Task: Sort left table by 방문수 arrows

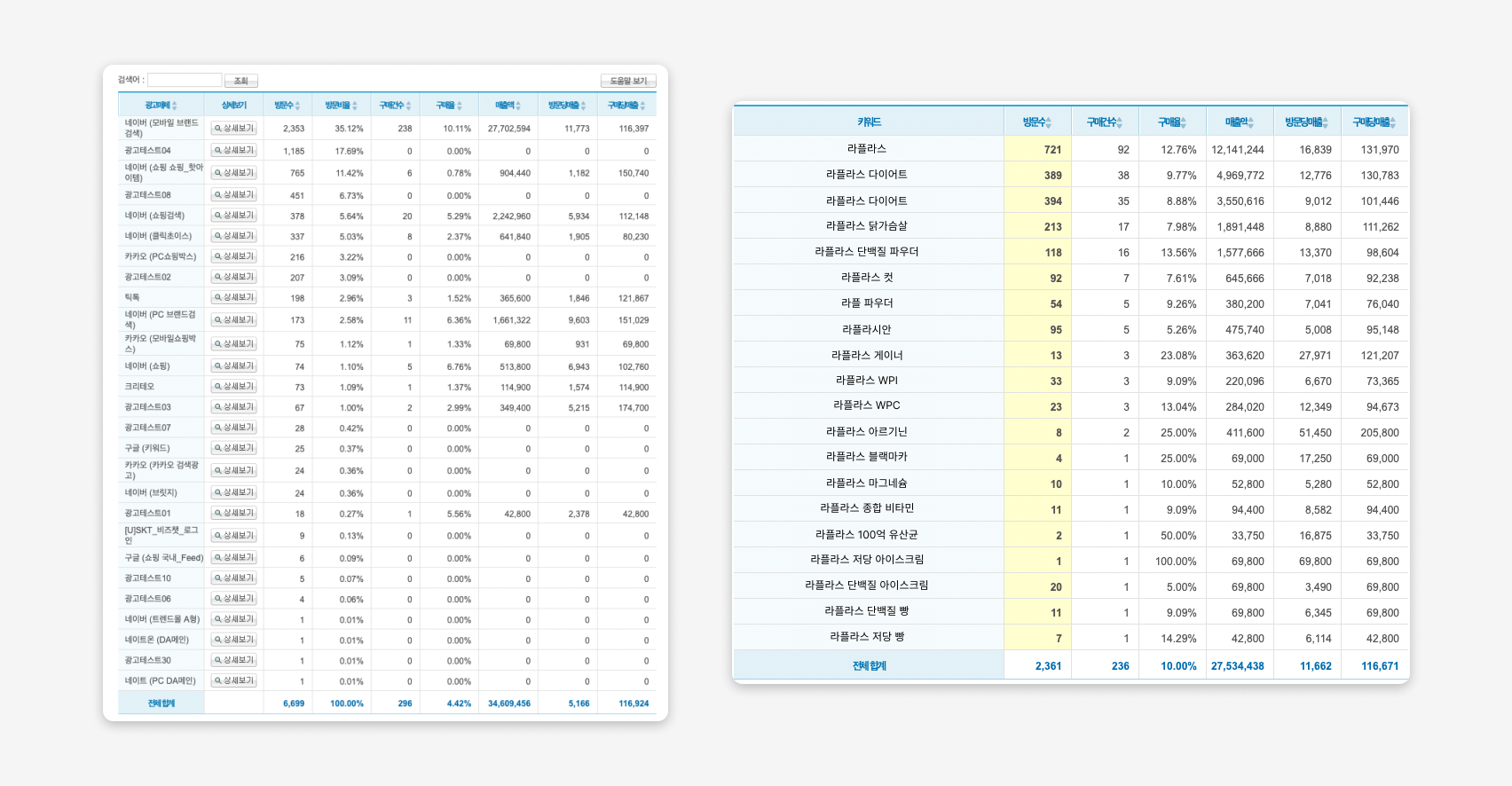Action: coord(297,106)
